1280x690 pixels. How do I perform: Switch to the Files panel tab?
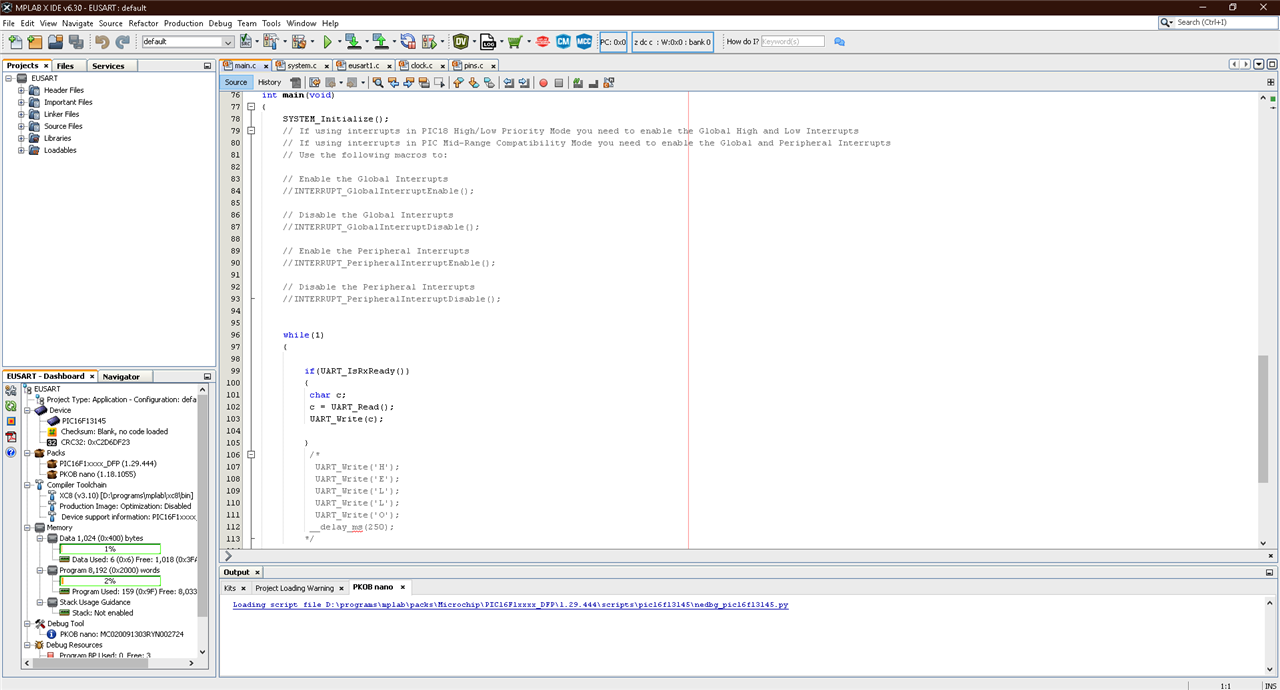pos(64,66)
